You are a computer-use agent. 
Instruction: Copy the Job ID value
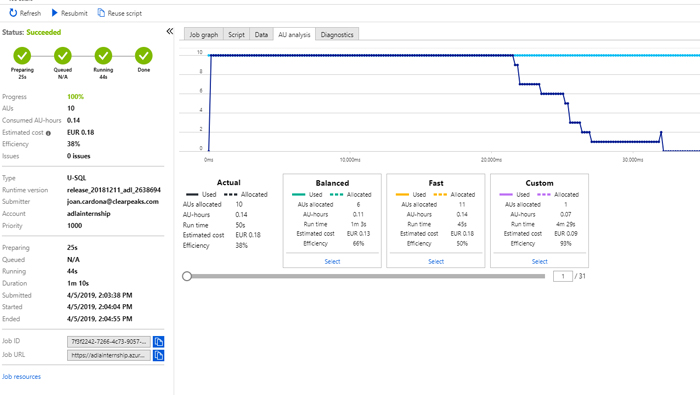pos(158,342)
